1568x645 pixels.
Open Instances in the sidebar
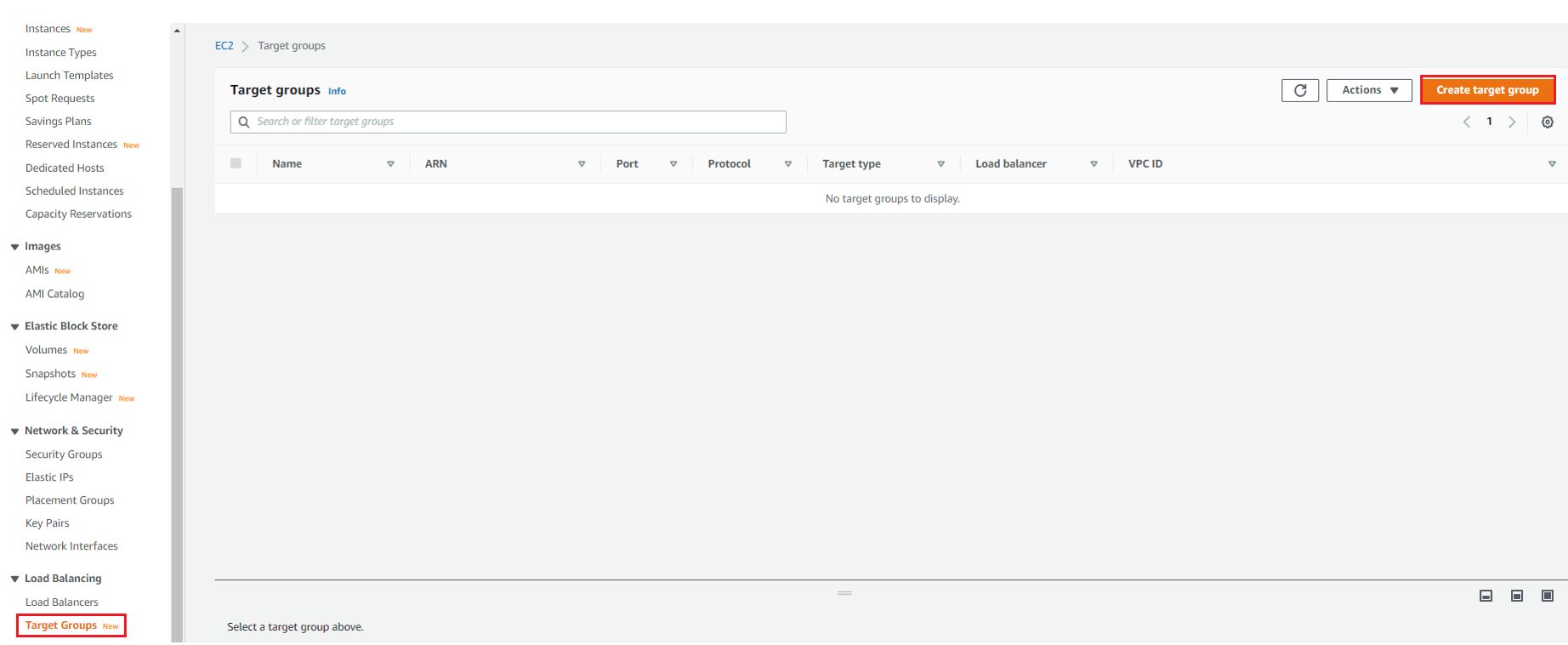coord(48,29)
